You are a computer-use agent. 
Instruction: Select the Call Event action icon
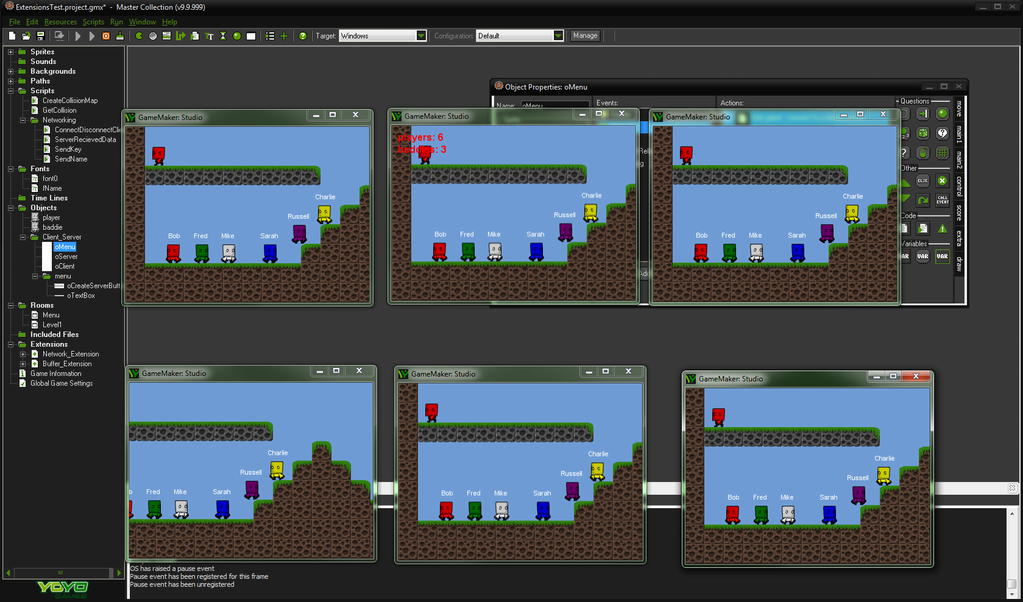point(942,200)
